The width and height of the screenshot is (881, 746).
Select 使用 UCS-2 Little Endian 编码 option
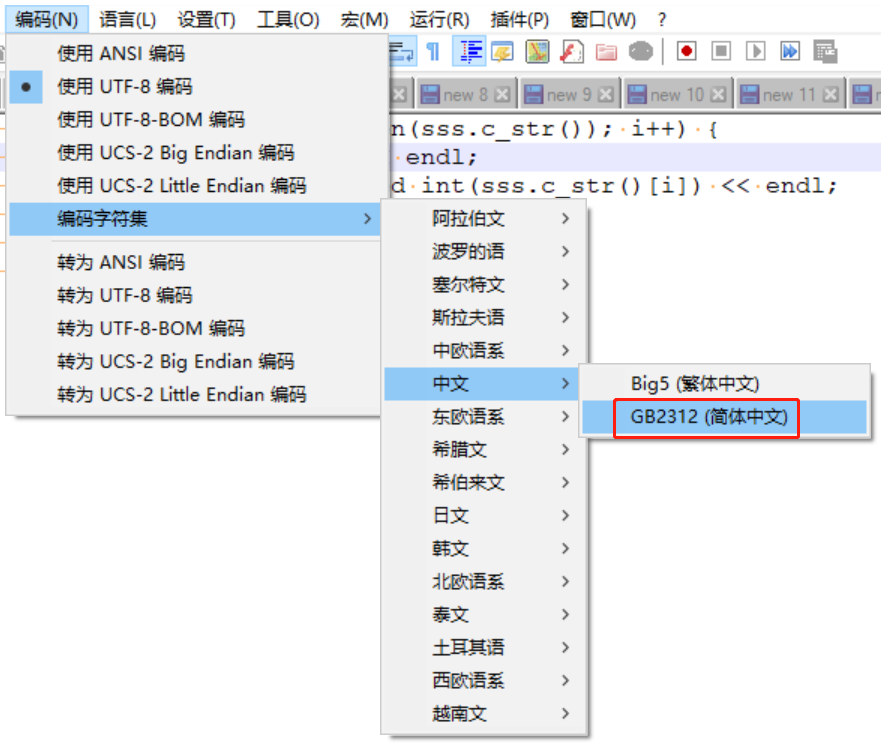(195, 186)
